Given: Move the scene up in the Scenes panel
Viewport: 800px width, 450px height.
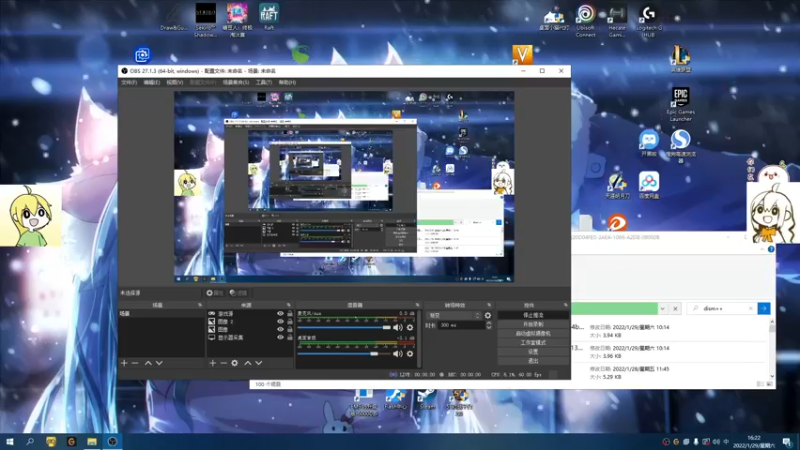Looking at the screenshot, I should [148, 363].
